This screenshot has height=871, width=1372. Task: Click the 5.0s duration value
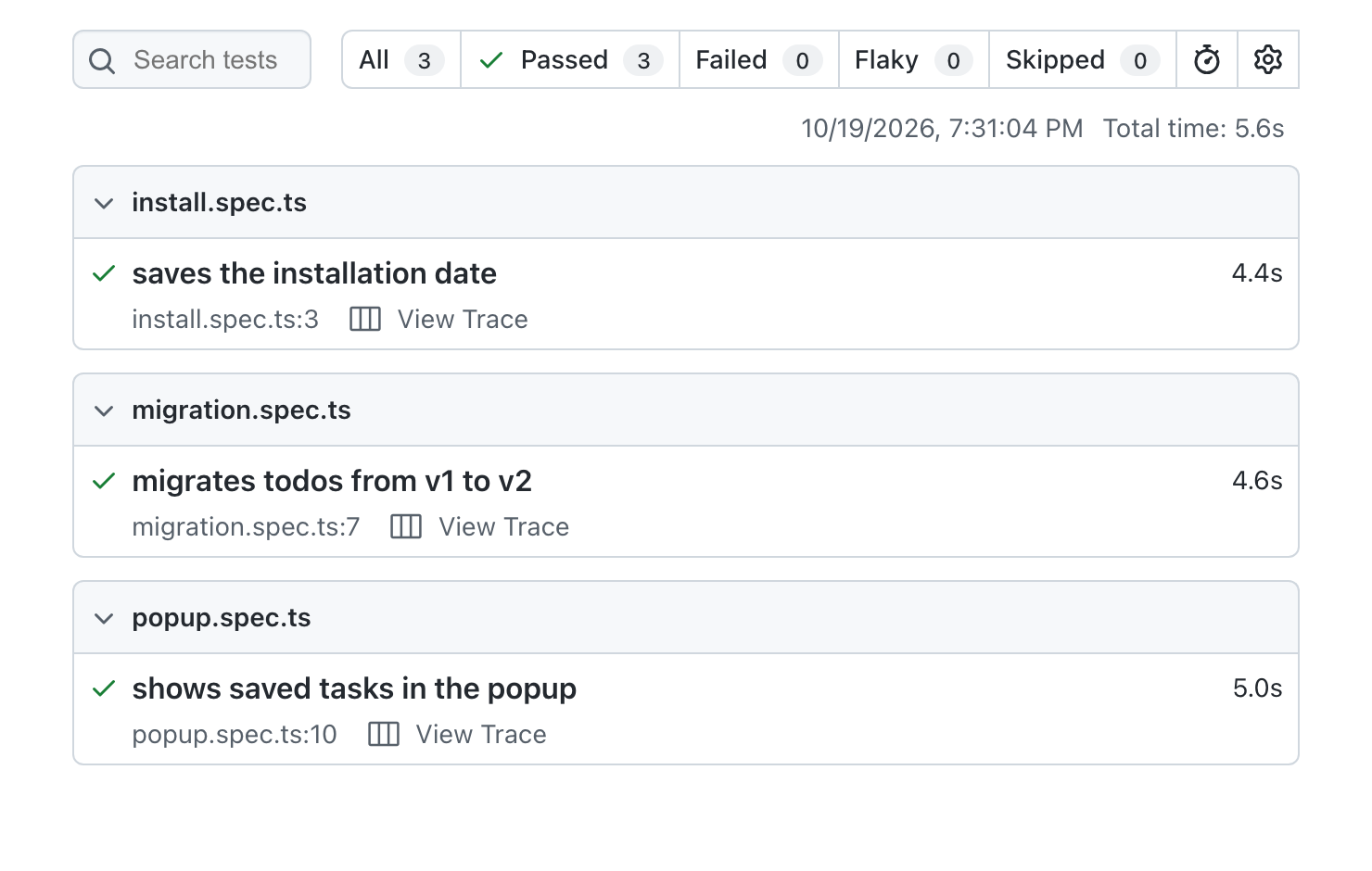(1257, 688)
